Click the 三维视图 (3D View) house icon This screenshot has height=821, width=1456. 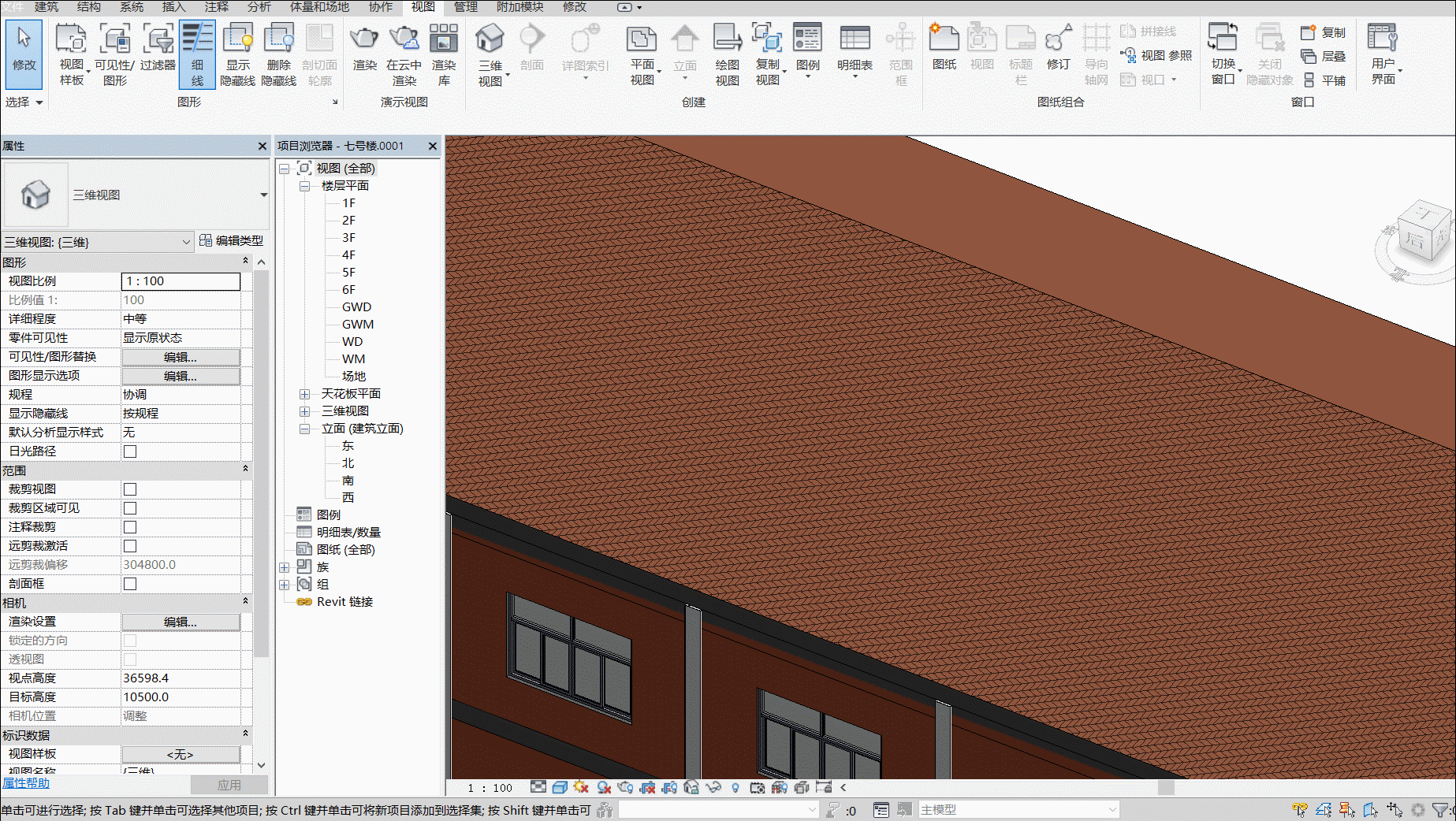490,54
